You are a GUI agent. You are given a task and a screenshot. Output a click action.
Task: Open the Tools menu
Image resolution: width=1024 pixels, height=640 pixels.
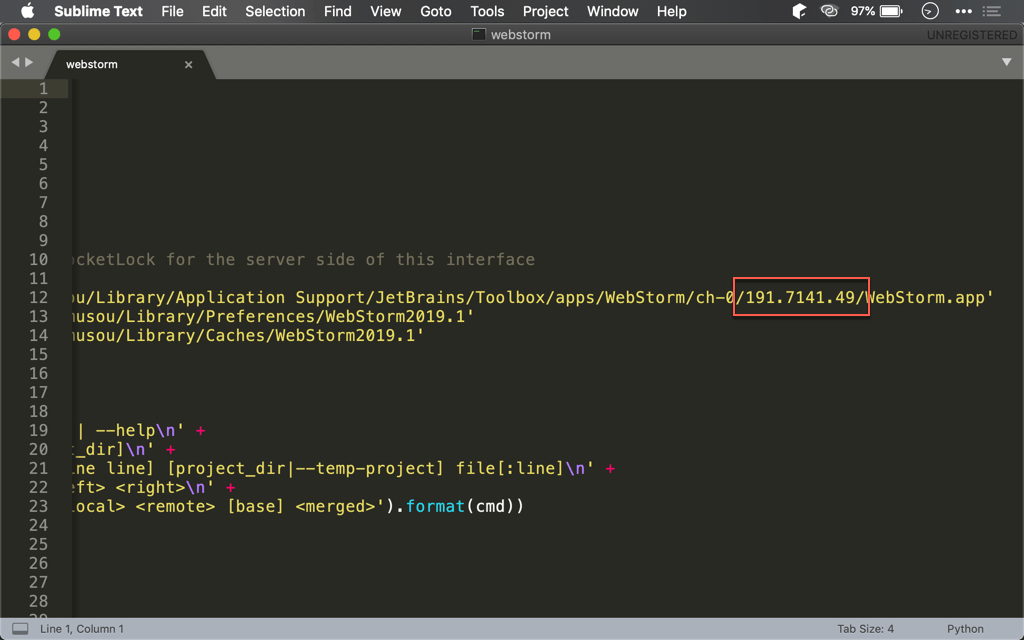[487, 11]
